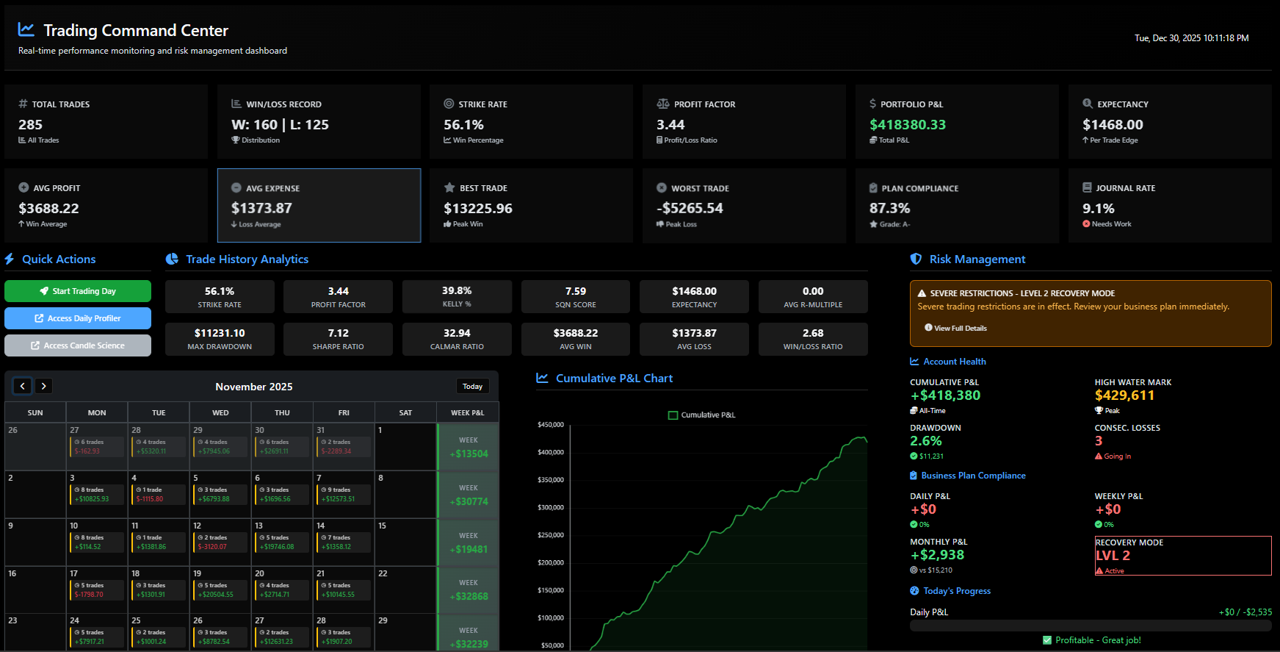Open Access Daily Profiler

(78, 318)
